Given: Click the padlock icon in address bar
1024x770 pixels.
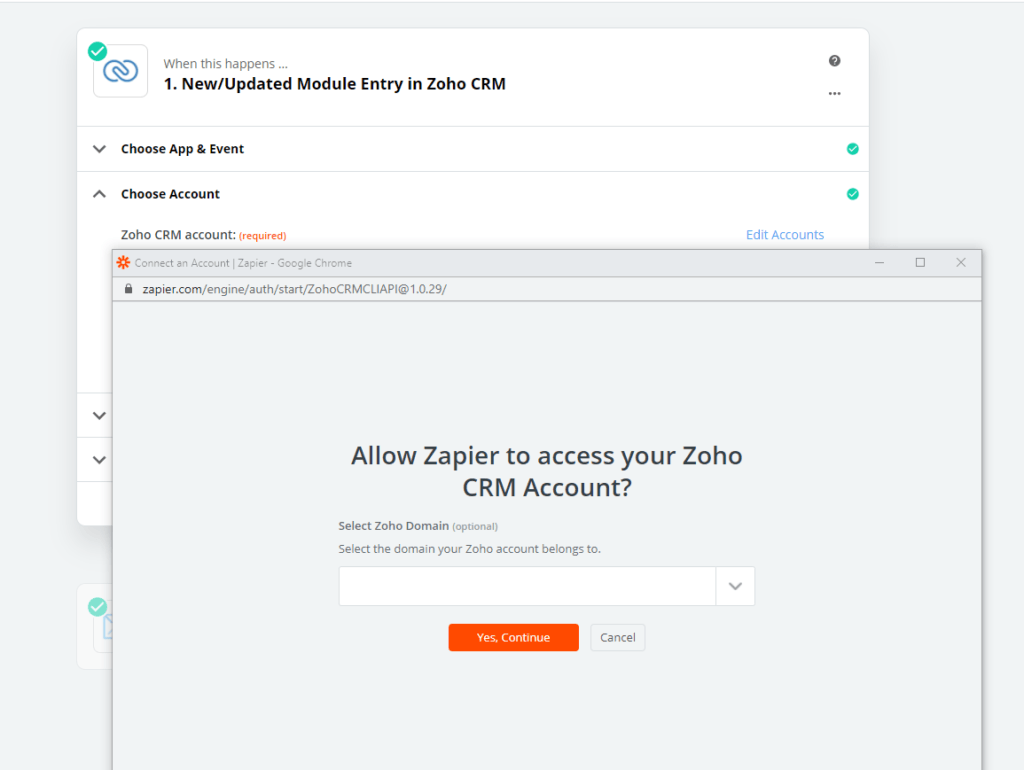Looking at the screenshot, I should 129,289.
